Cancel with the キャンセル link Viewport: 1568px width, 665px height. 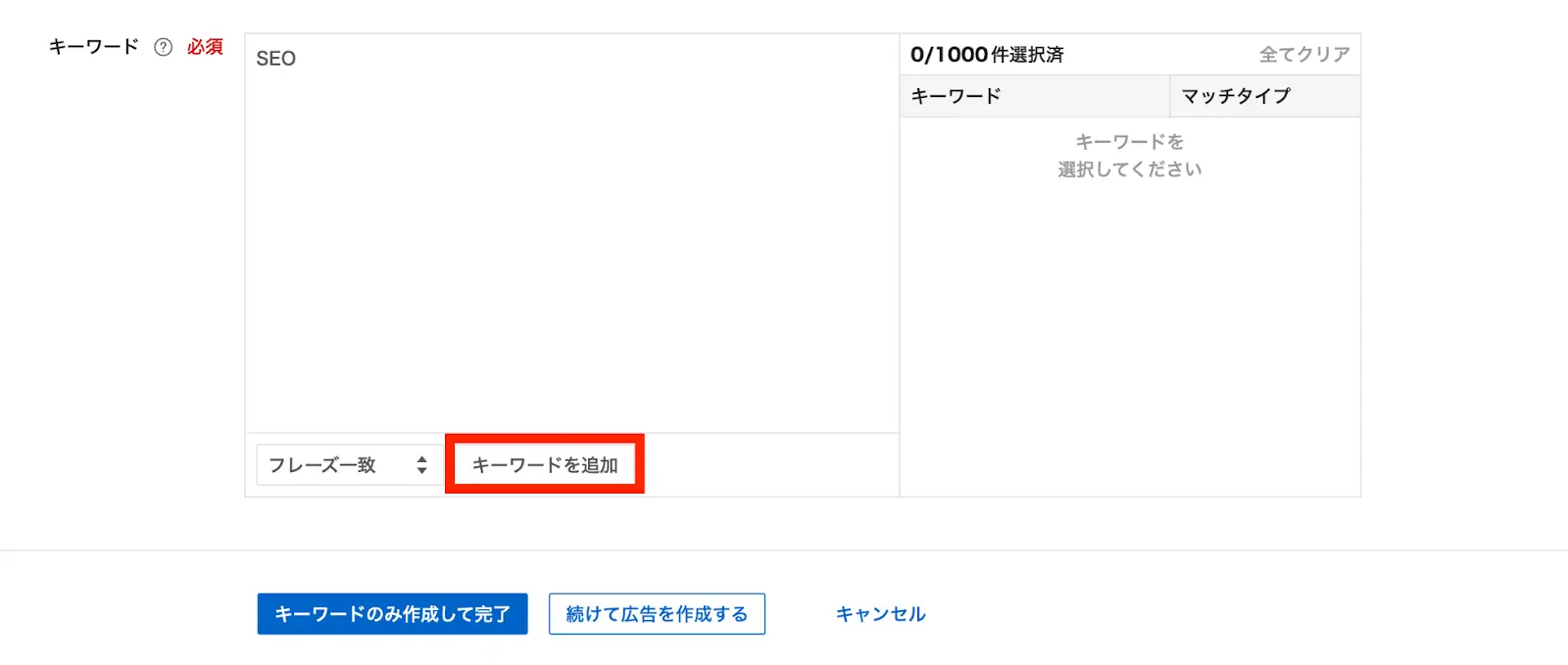880,614
